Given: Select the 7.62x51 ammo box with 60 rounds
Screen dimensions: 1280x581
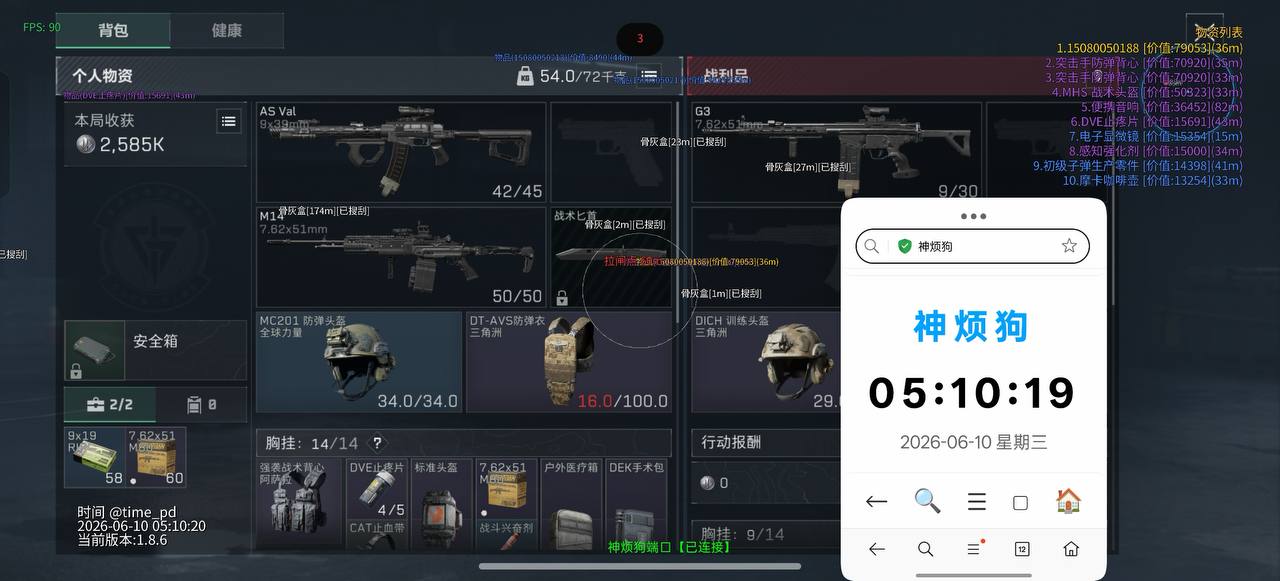Looking at the screenshot, I should pyautogui.click(x=156, y=458).
